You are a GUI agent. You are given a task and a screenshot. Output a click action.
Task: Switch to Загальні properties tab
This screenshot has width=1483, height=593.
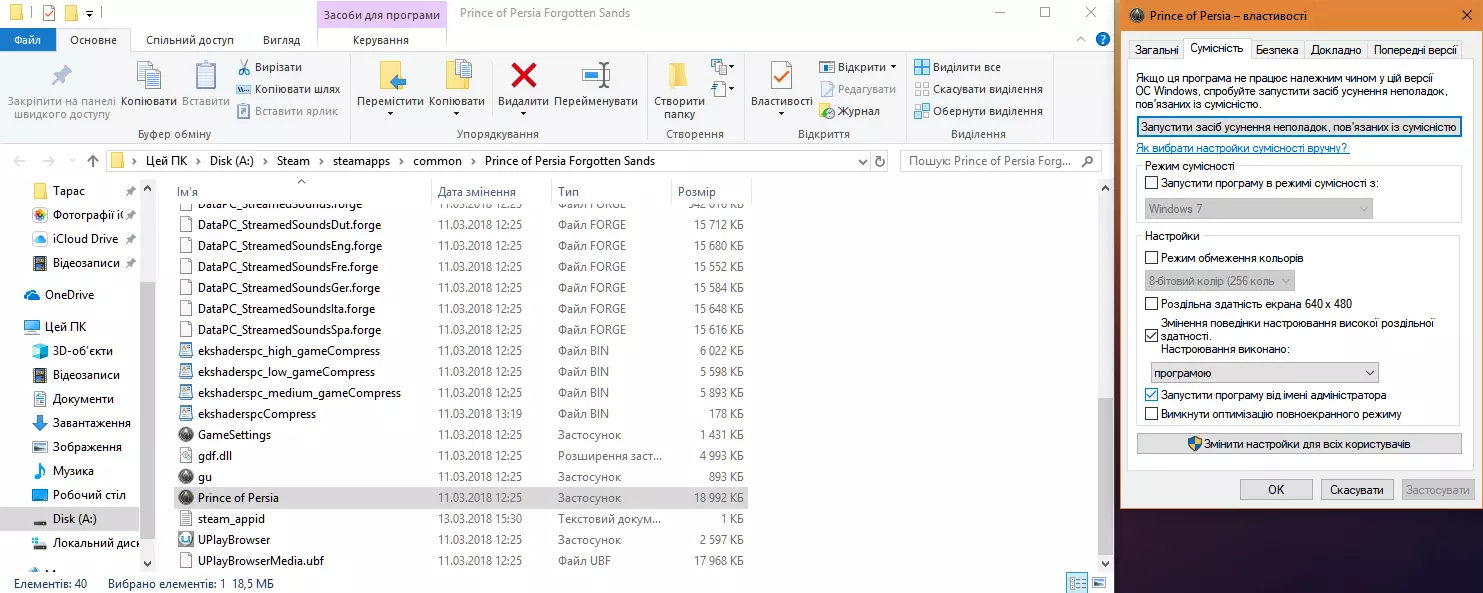click(x=1156, y=50)
